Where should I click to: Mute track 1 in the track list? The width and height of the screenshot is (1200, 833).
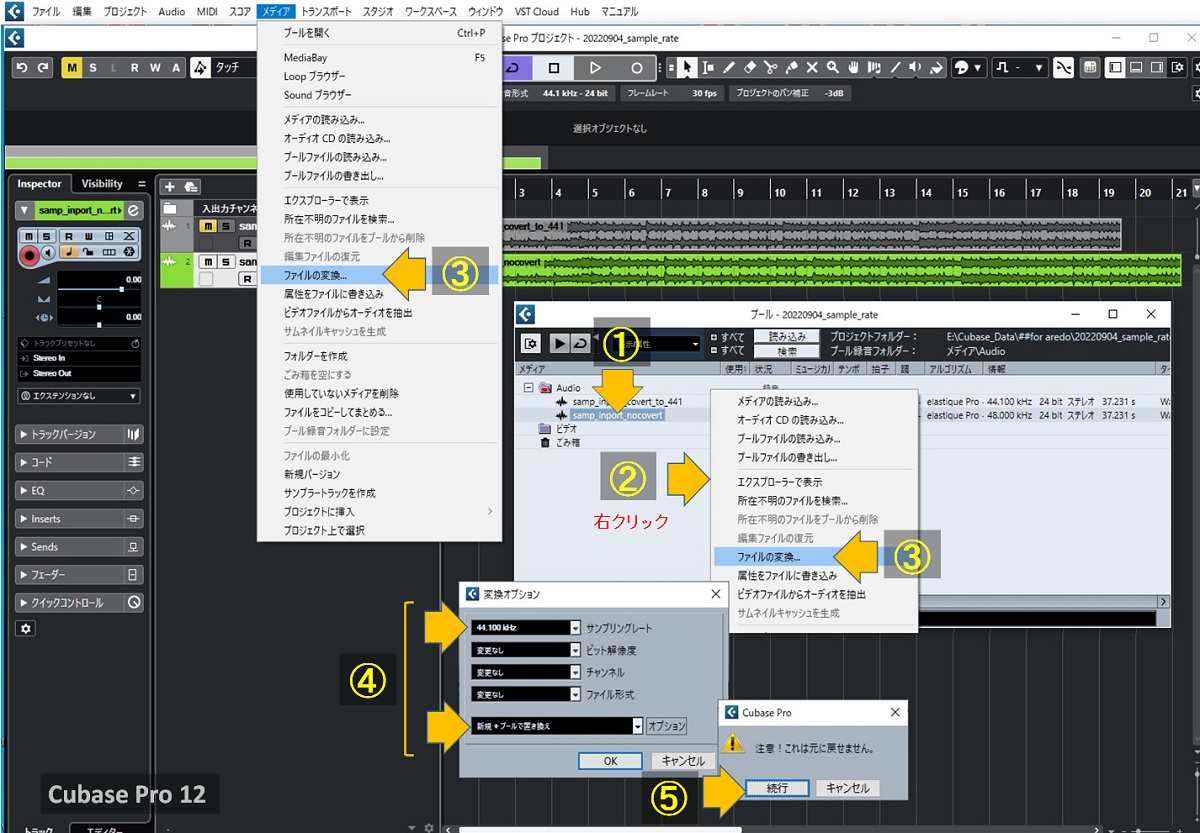(x=207, y=226)
